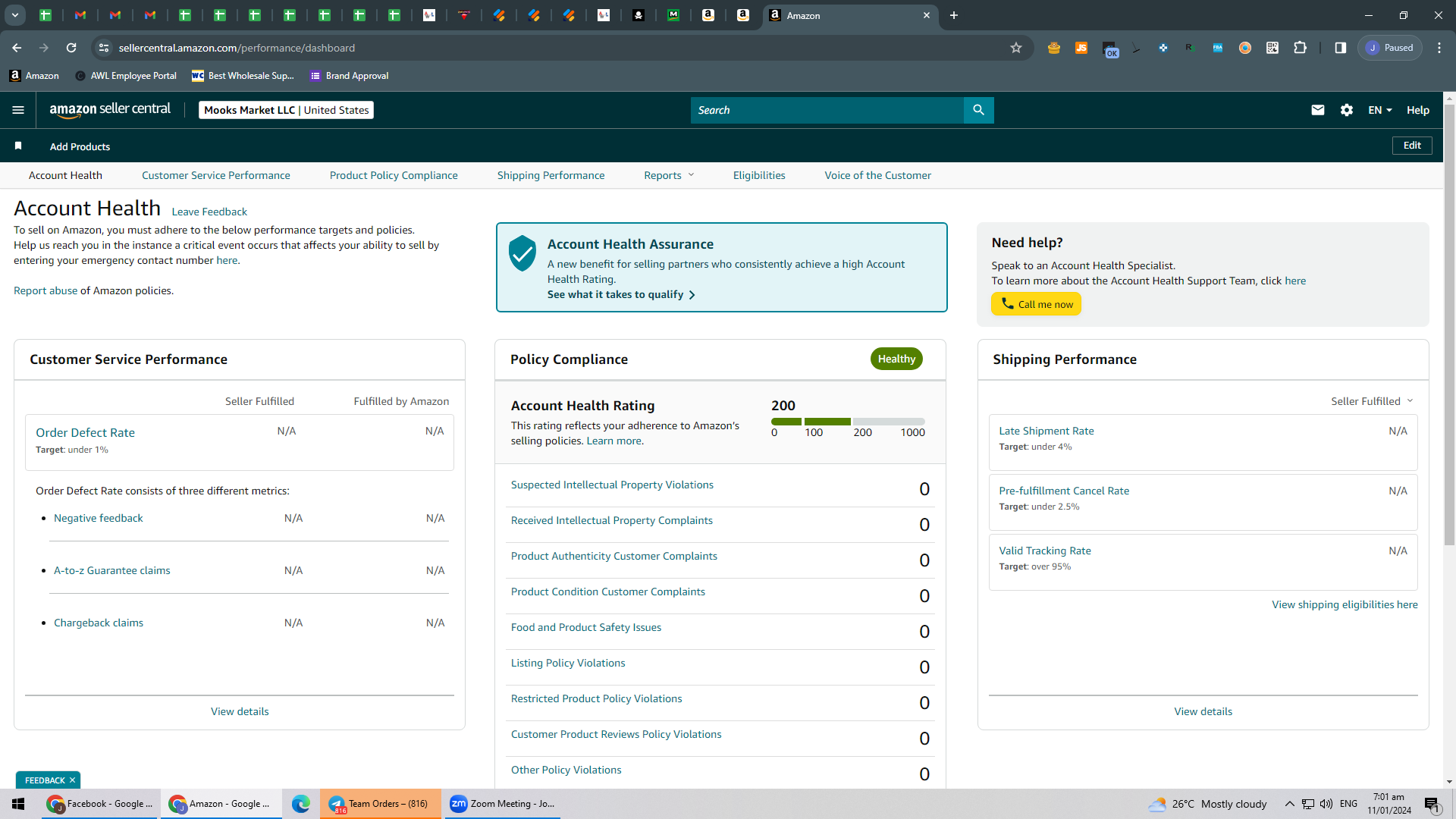Select the Account Health tab

pyautogui.click(x=65, y=175)
